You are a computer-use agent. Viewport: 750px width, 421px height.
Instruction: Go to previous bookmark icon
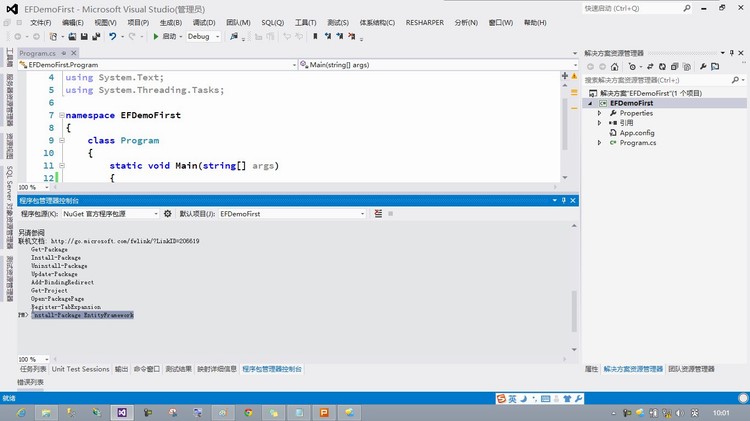point(328,36)
